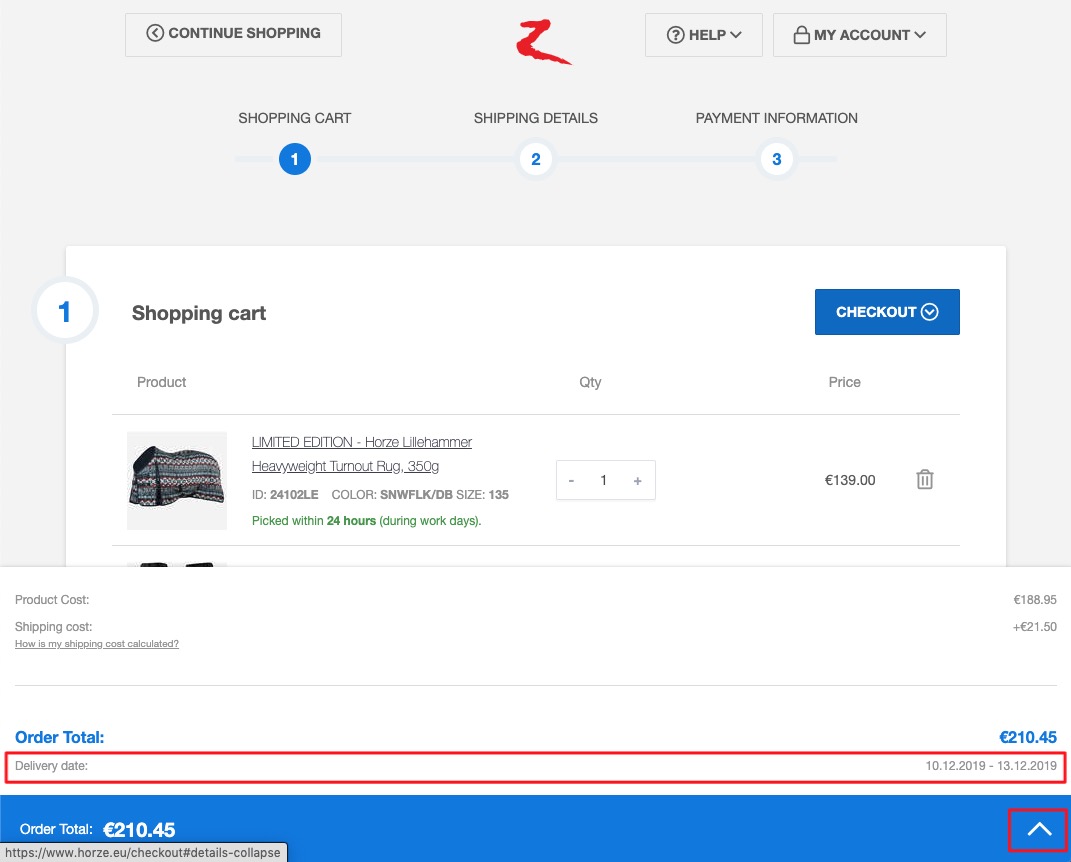The height and width of the screenshot is (862, 1071).
Task: Click the product ID 24102LE text
Action: click(x=285, y=495)
